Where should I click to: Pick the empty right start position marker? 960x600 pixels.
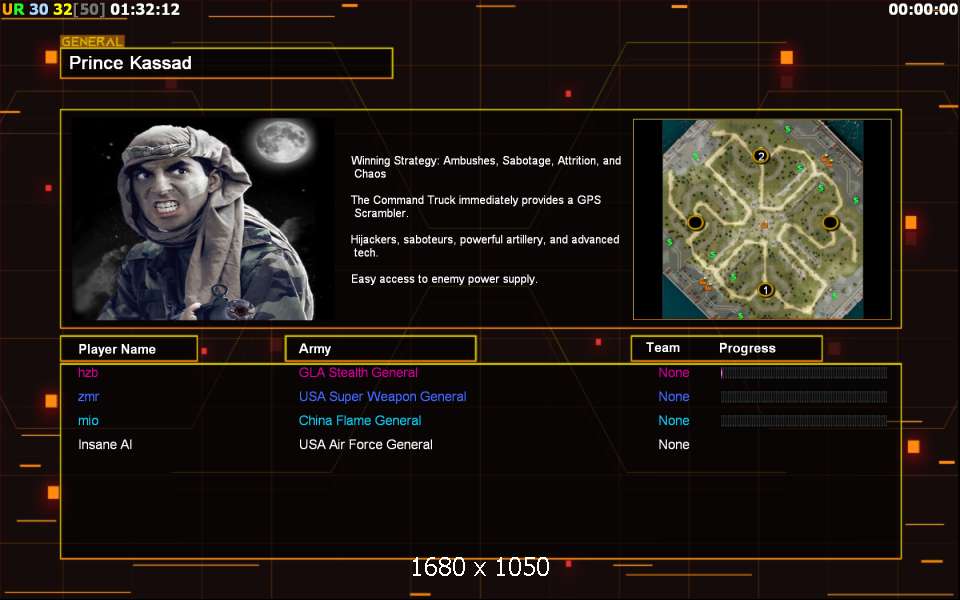(x=830, y=222)
